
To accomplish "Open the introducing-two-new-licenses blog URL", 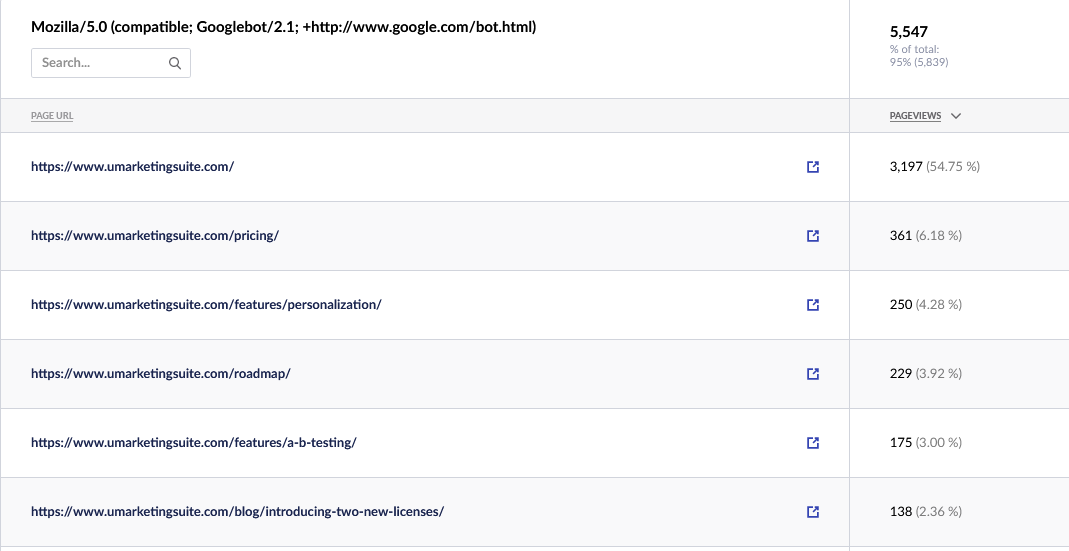I will pos(237,511).
